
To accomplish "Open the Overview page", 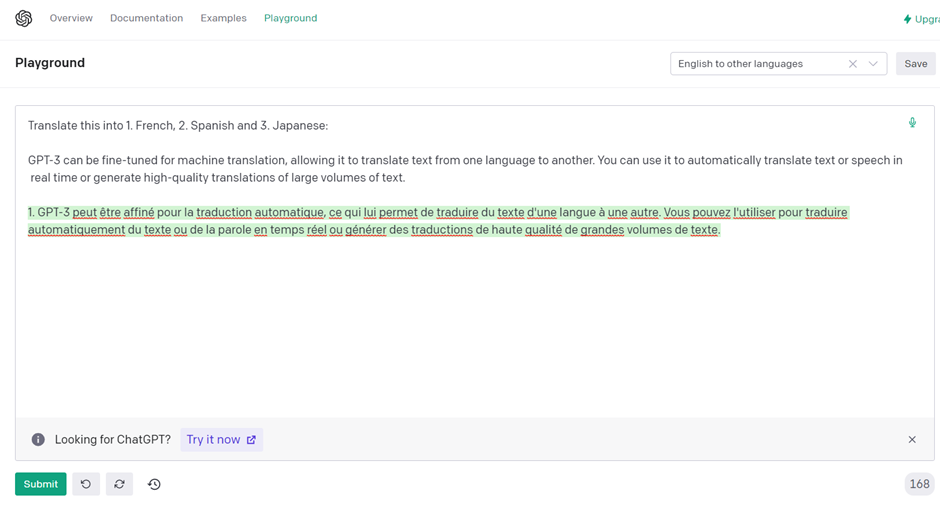I will [x=71, y=18].
